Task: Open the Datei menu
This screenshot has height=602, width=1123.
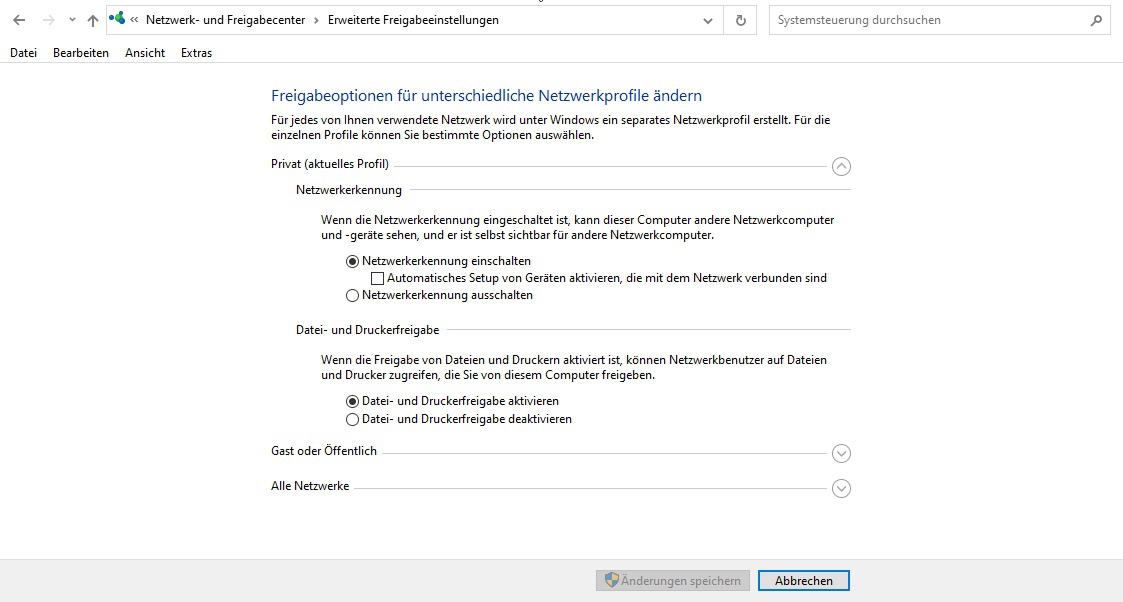Action: [x=23, y=53]
